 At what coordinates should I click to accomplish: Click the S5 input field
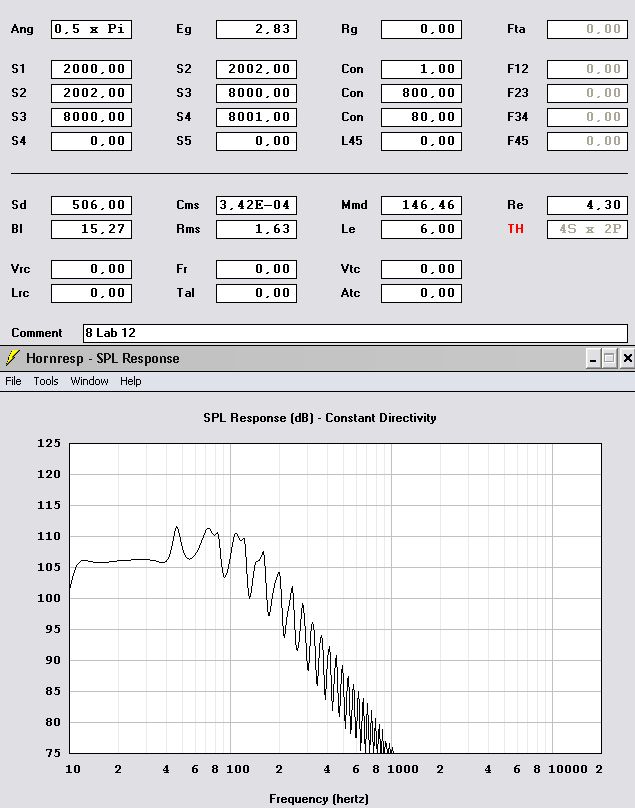pyautogui.click(x=256, y=141)
